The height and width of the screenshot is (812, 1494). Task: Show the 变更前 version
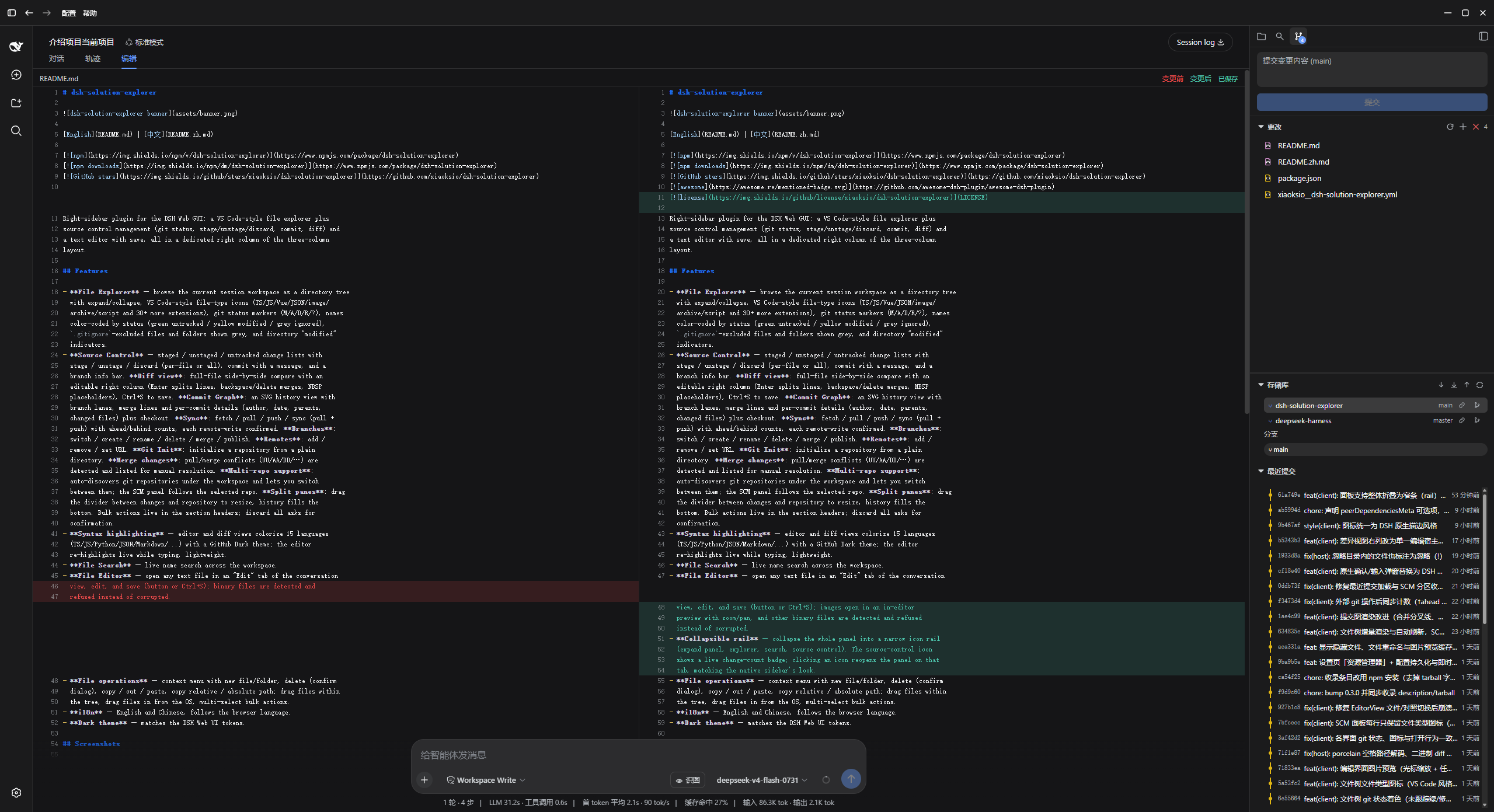[x=1172, y=78]
